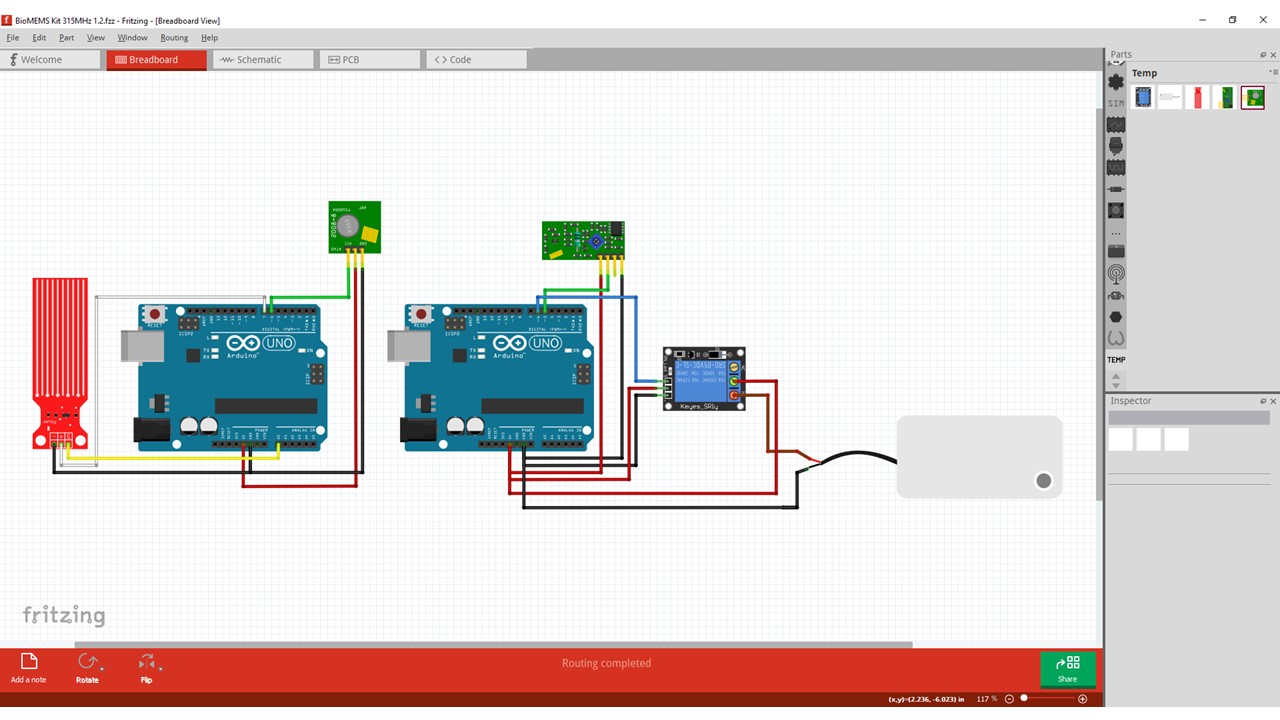Click the green Share button
Screen dimensions: 1280x720
(1067, 668)
